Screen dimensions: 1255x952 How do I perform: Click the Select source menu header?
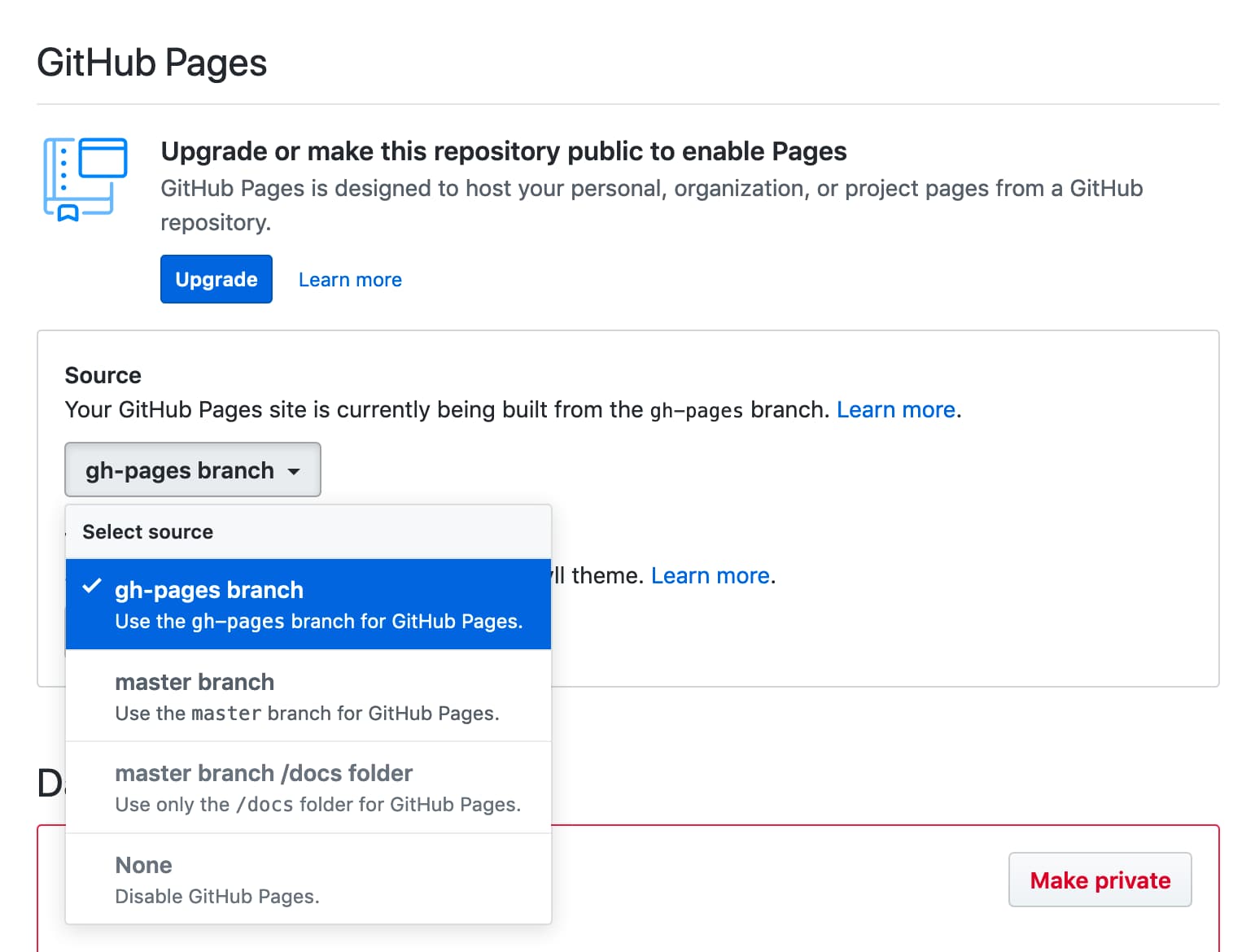click(x=148, y=532)
